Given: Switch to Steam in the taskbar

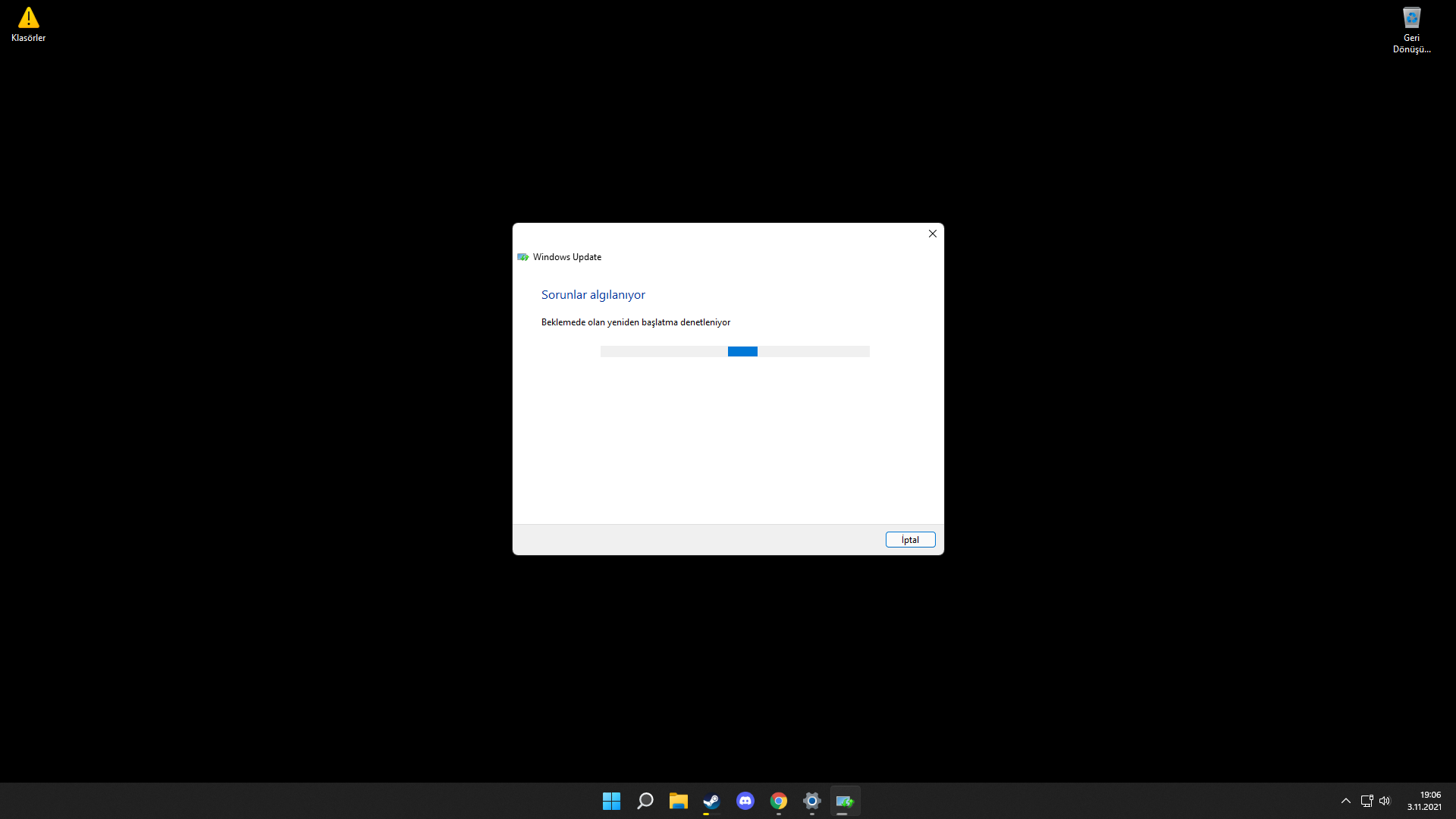Looking at the screenshot, I should point(711,801).
